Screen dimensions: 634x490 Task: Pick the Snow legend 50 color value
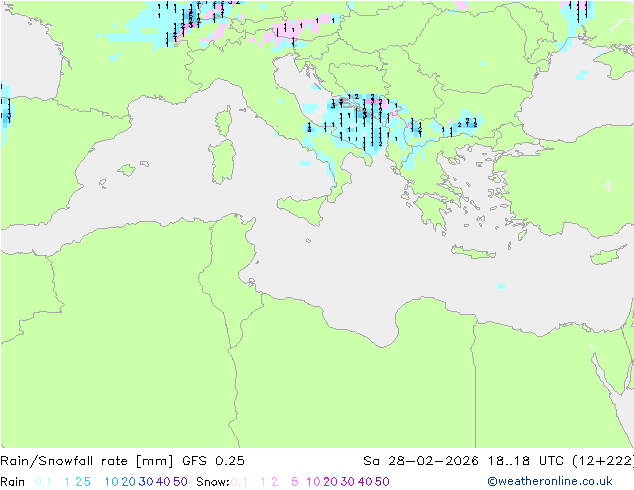click(x=382, y=482)
